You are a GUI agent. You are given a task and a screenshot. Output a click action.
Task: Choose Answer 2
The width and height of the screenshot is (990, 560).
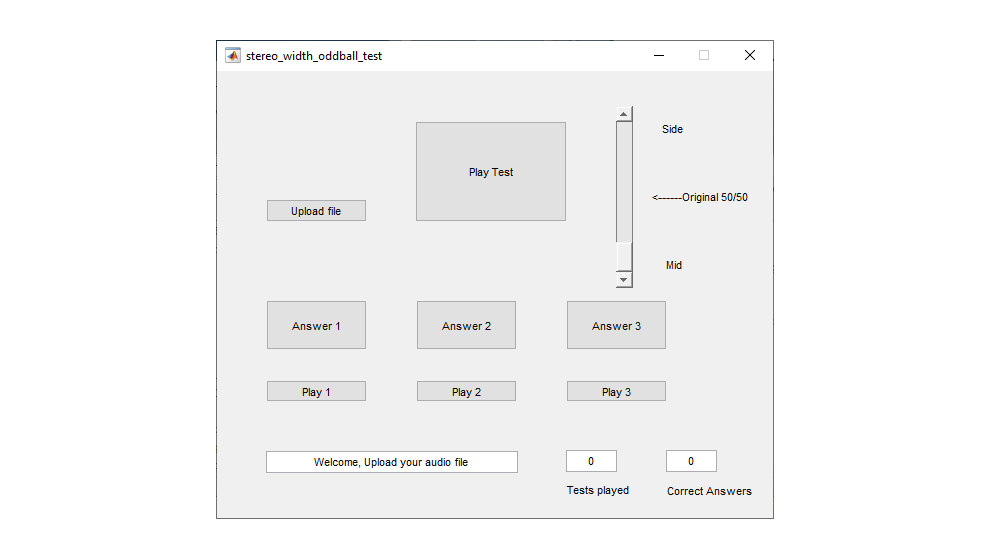(x=466, y=325)
